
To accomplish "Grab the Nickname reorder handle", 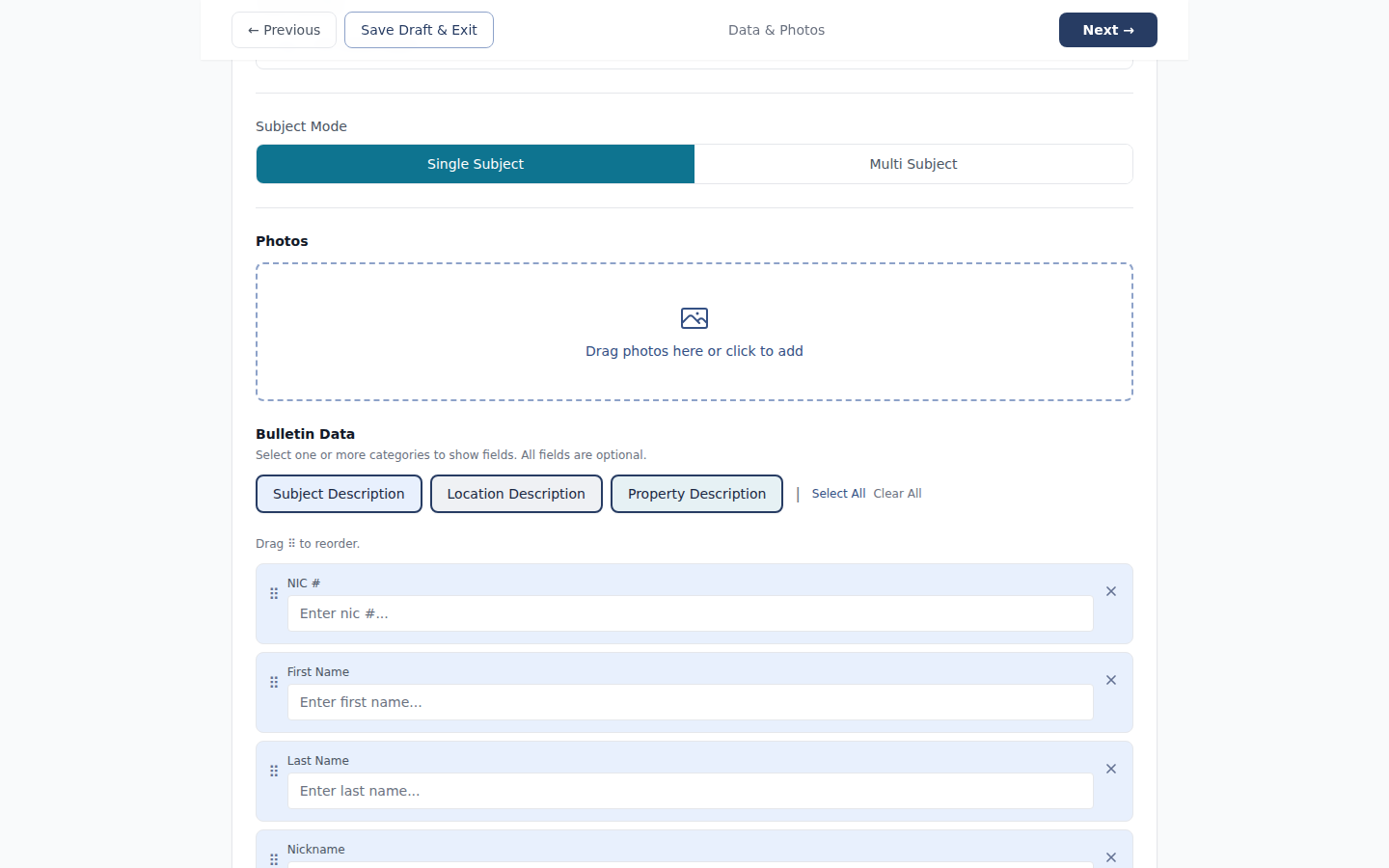I will [274, 858].
